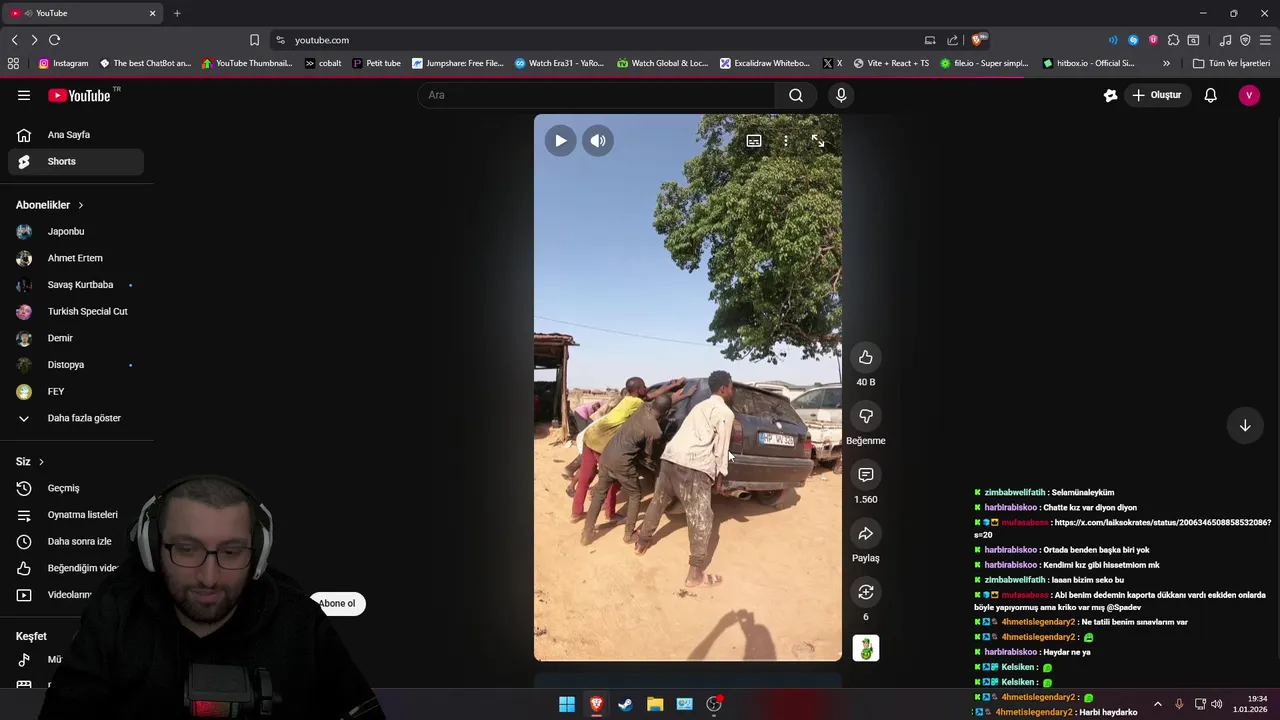Open File Explorer from taskbar
Viewport: 1280px width, 720px height.
tap(655, 704)
